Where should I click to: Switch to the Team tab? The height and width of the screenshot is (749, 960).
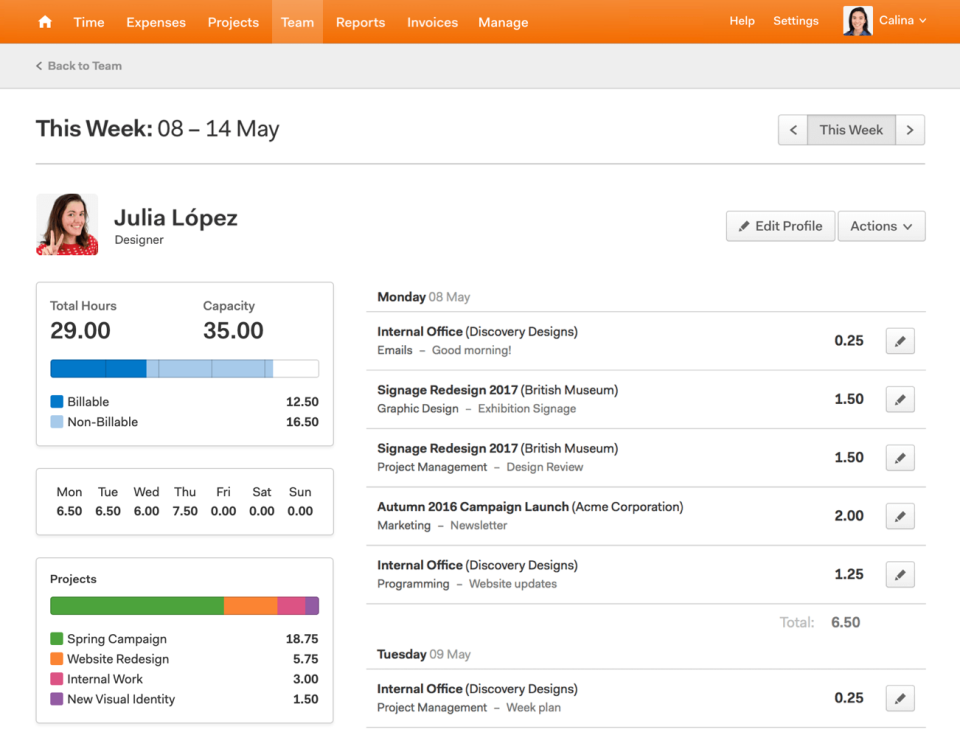pos(297,21)
